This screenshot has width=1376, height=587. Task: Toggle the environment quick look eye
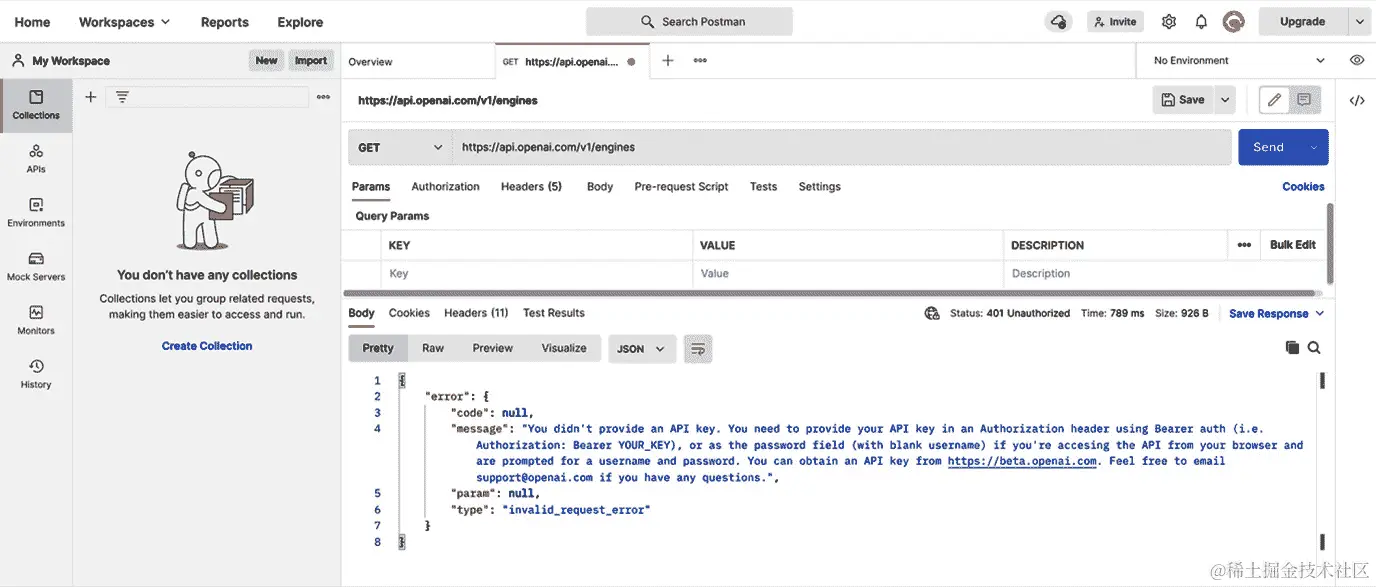click(1356, 60)
